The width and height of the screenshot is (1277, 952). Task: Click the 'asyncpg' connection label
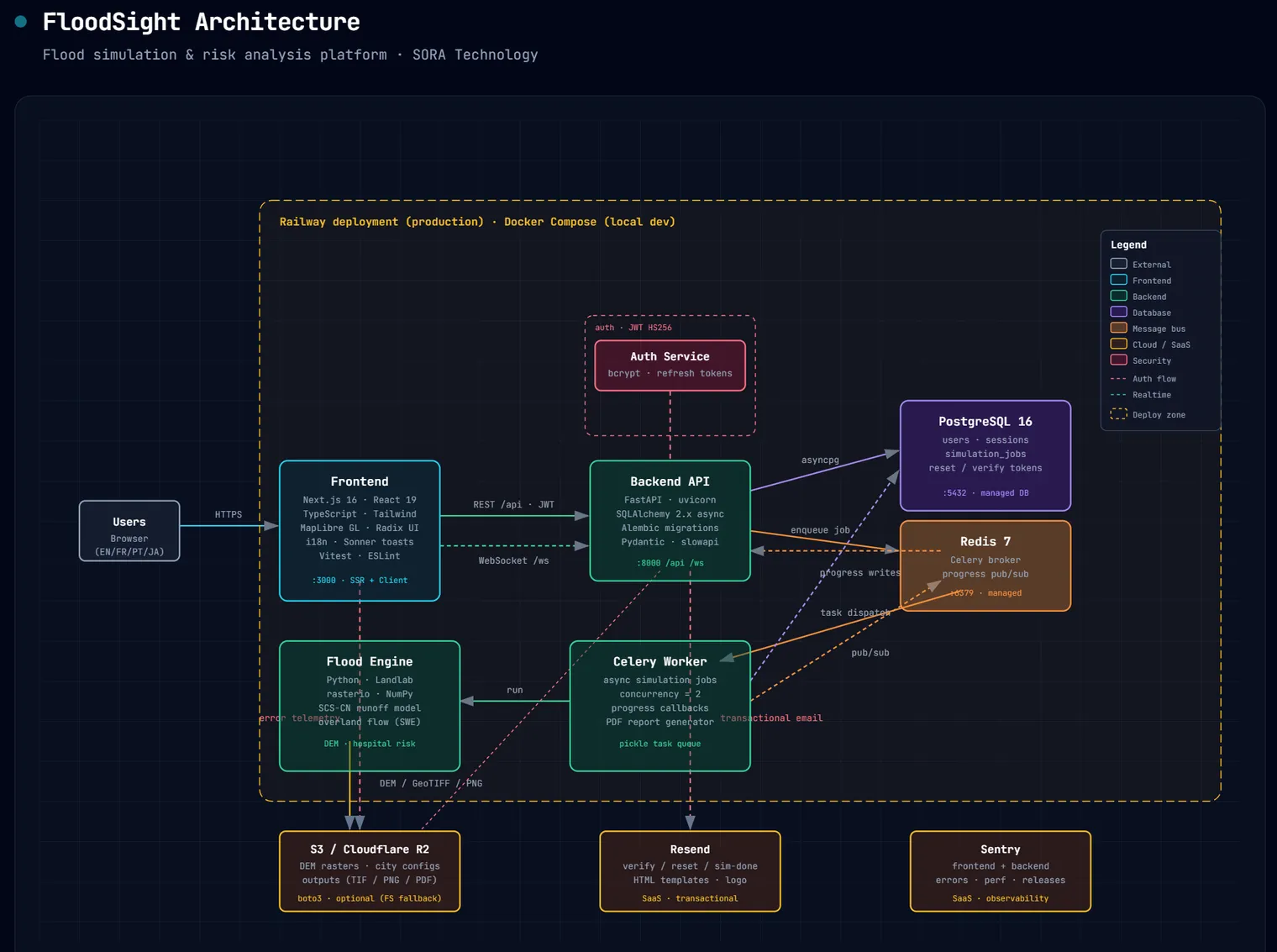pyautogui.click(x=820, y=460)
